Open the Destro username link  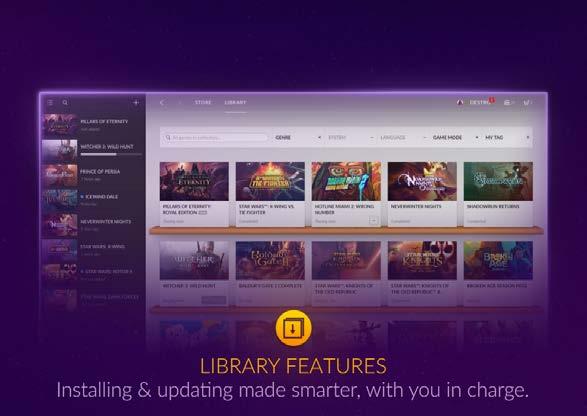479,102
